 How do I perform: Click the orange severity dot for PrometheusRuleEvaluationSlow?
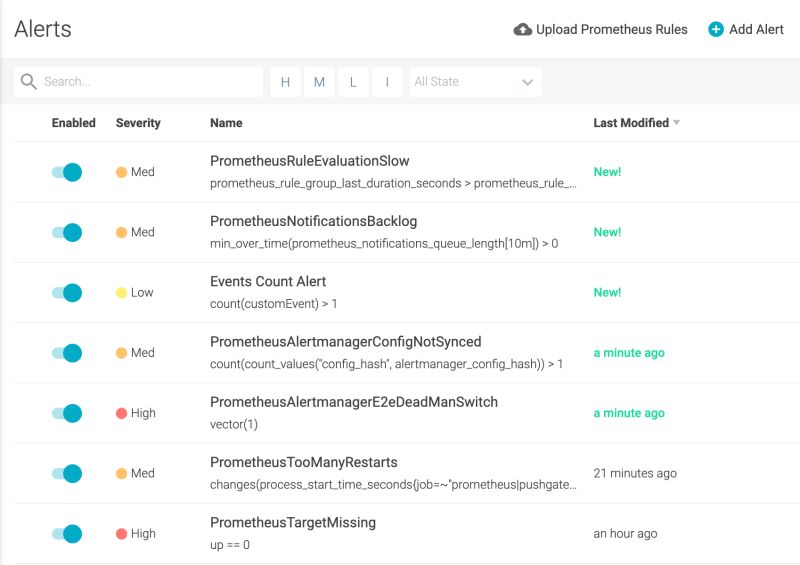pyautogui.click(x=121, y=172)
